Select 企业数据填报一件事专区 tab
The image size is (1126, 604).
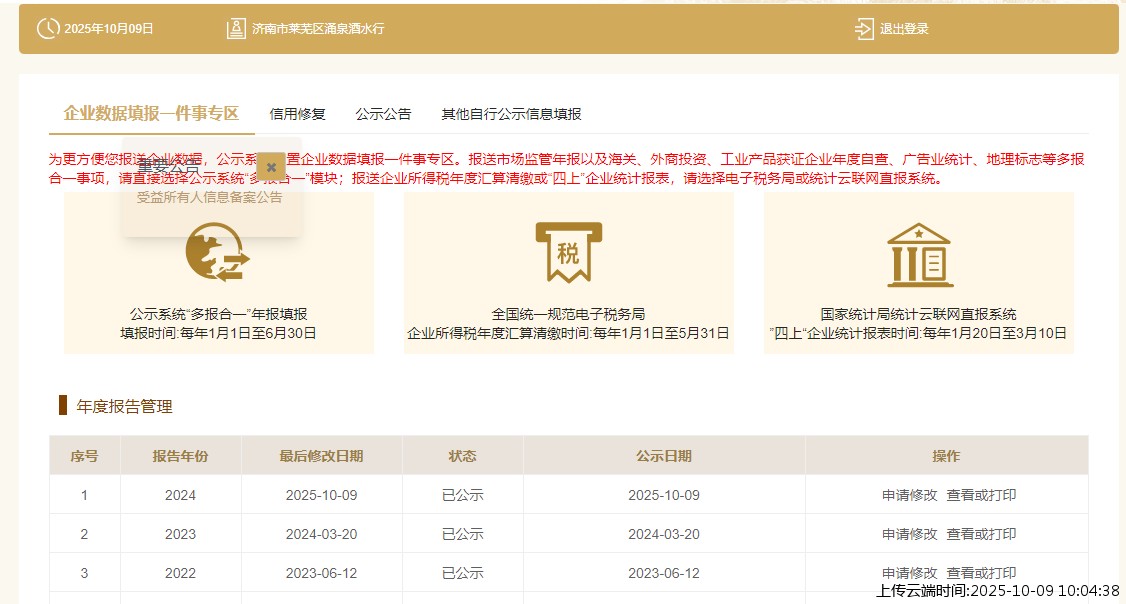(x=151, y=113)
